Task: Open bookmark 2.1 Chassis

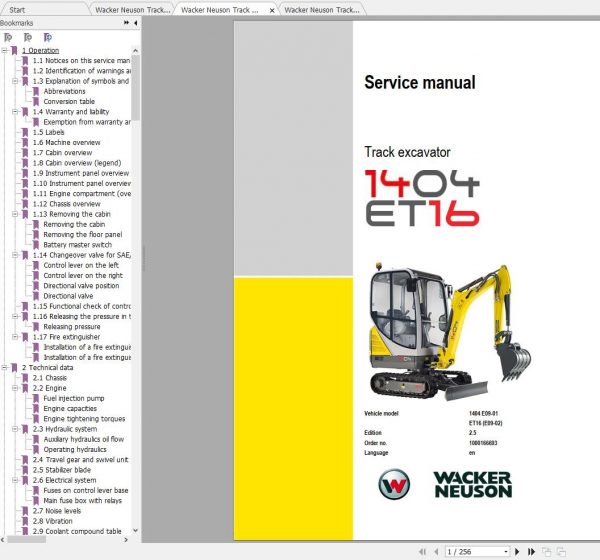Action: tap(49, 378)
